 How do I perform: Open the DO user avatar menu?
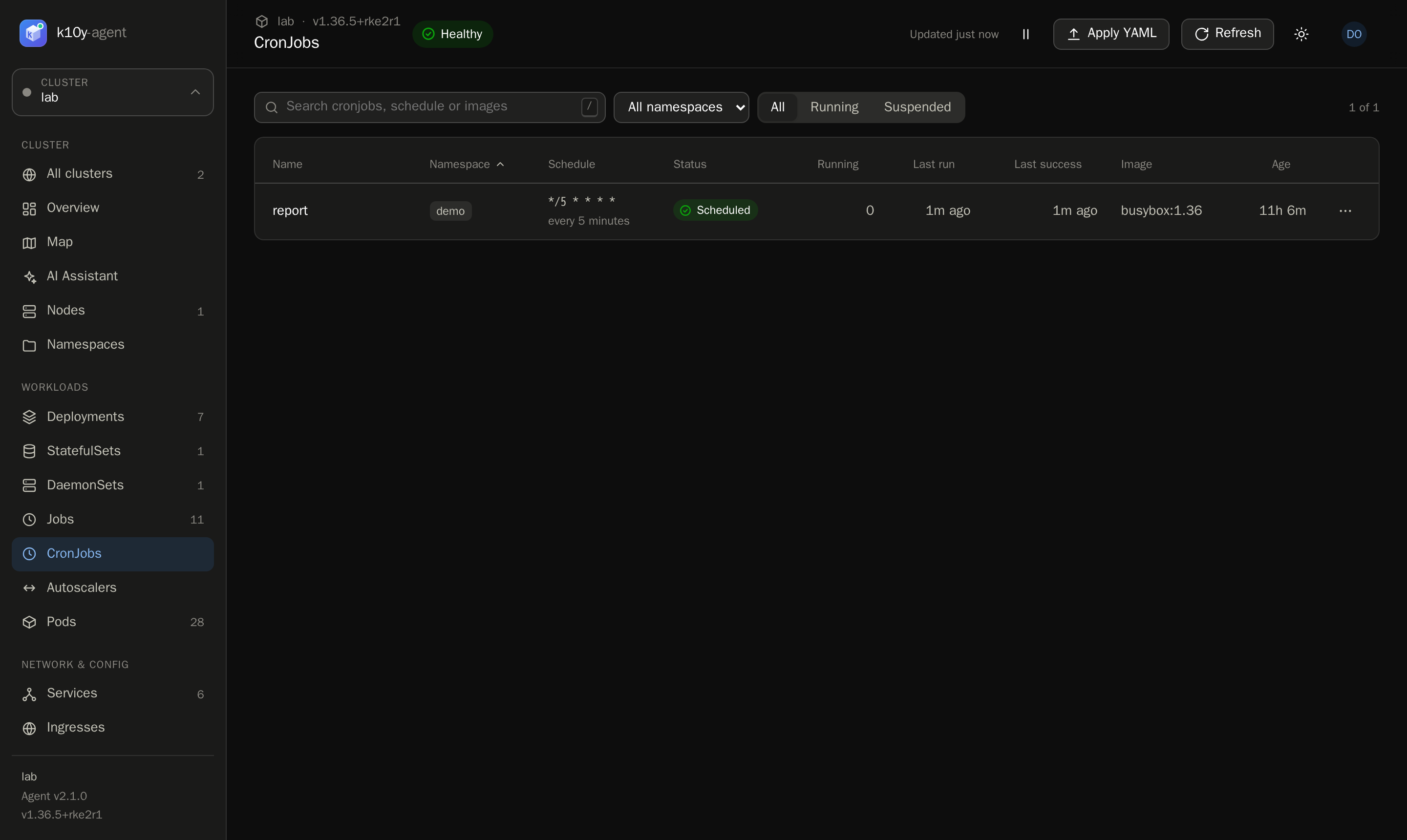click(x=1354, y=34)
